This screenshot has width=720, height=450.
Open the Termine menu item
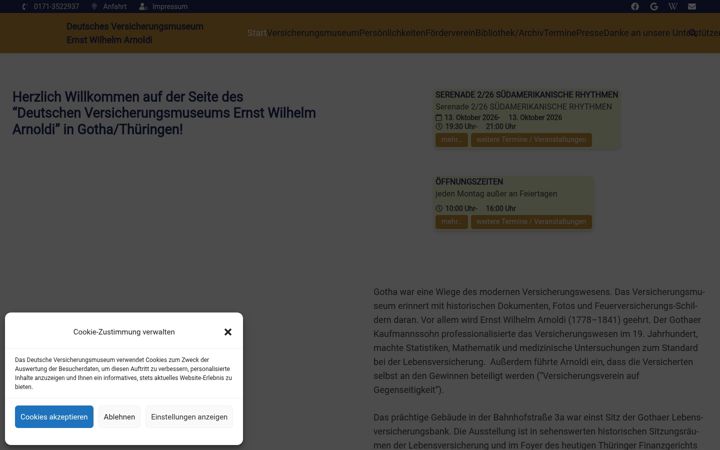coord(560,33)
